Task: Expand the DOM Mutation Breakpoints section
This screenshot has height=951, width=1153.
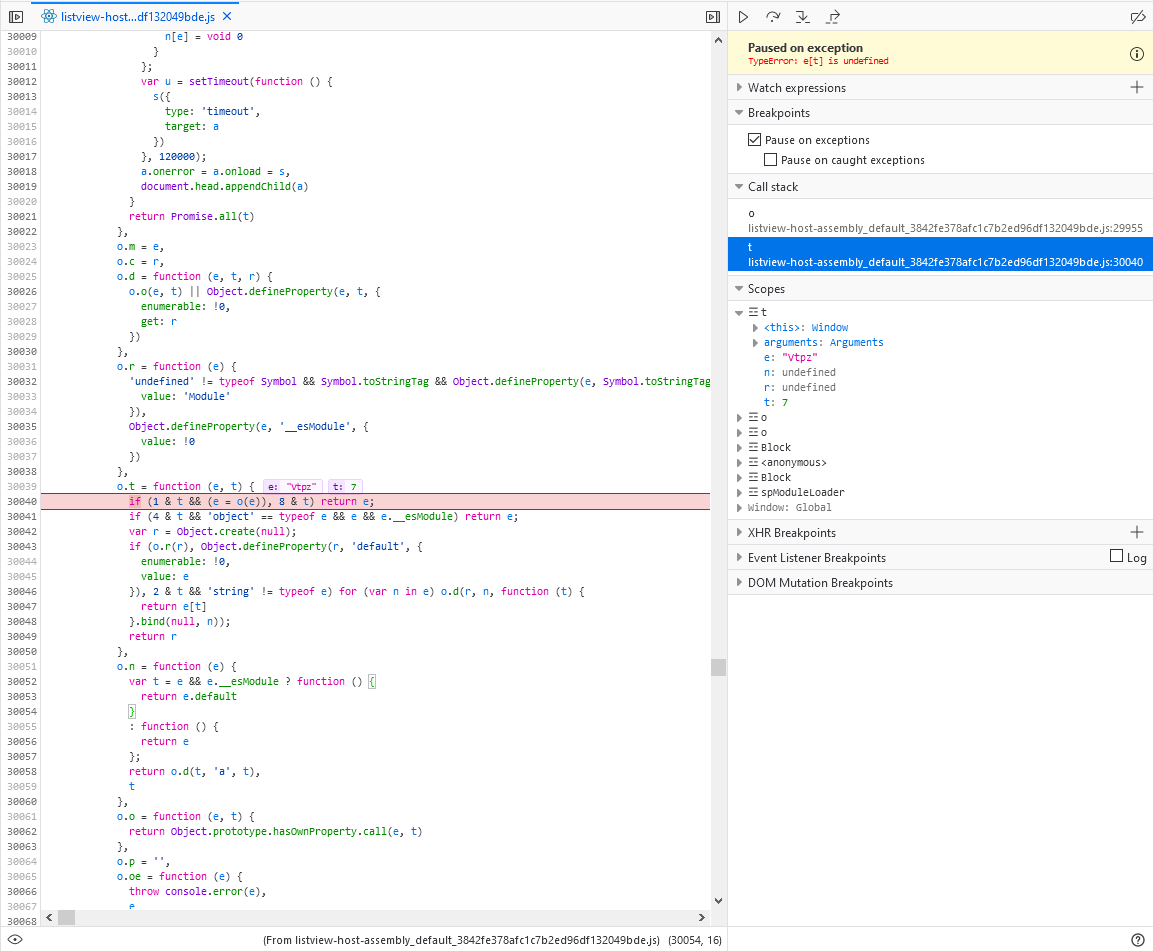Action: click(x=739, y=583)
